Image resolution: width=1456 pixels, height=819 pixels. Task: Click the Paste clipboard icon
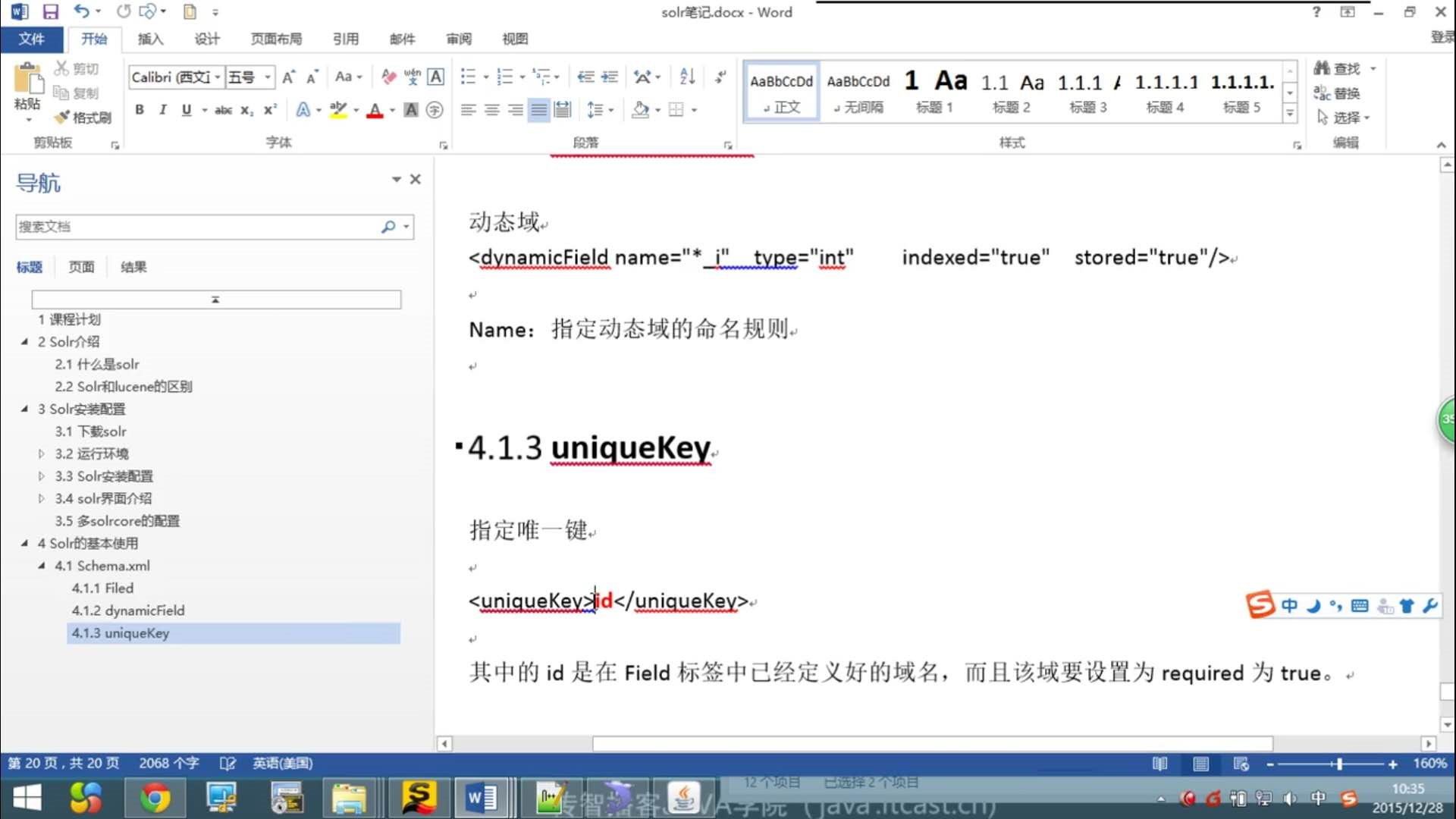click(28, 80)
